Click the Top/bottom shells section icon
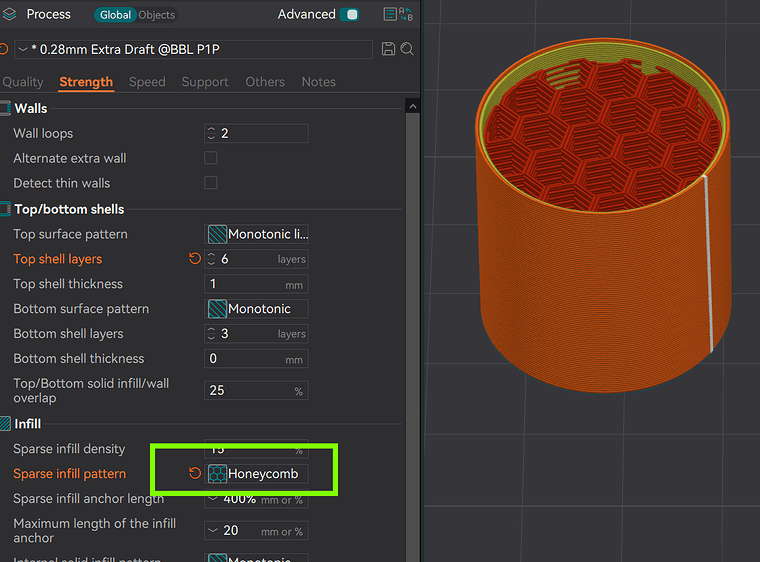This screenshot has height=562, width=760. tap(5, 209)
